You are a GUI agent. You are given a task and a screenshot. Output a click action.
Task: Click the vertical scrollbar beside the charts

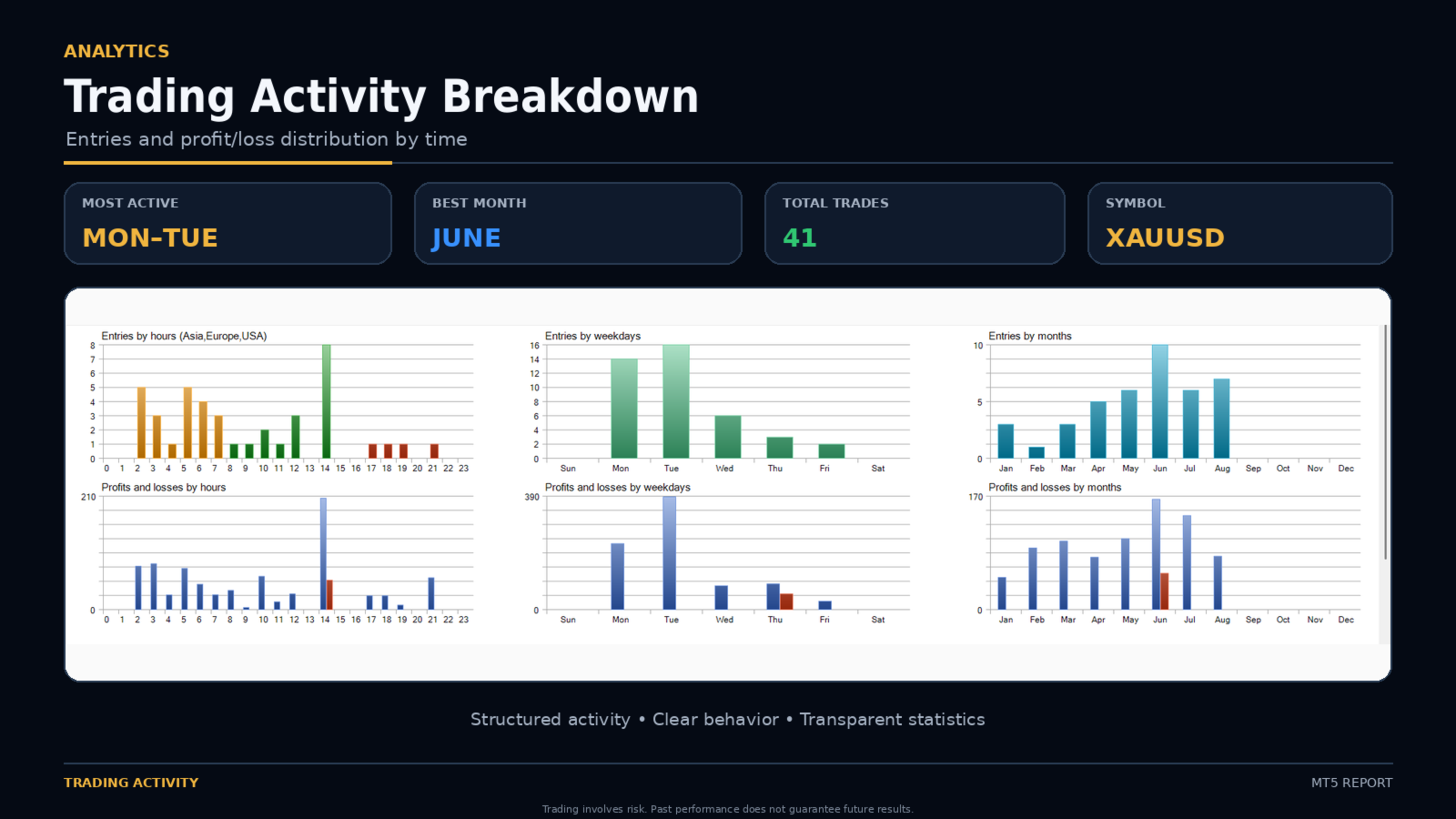(x=1385, y=442)
